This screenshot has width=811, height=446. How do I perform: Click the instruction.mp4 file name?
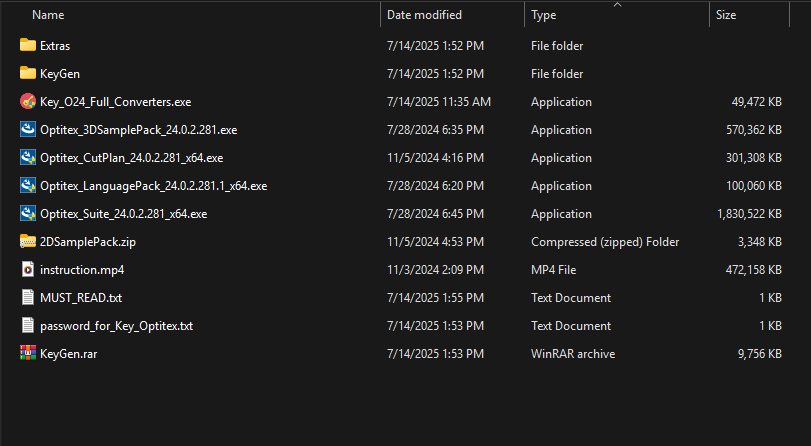[x=82, y=269]
